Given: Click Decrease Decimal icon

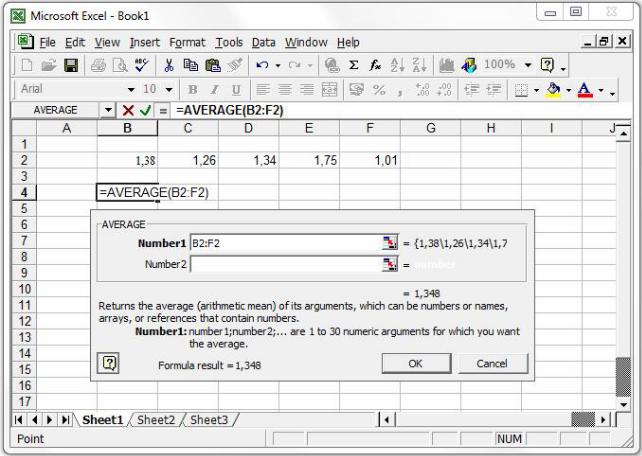Looking at the screenshot, I should coord(444,90).
